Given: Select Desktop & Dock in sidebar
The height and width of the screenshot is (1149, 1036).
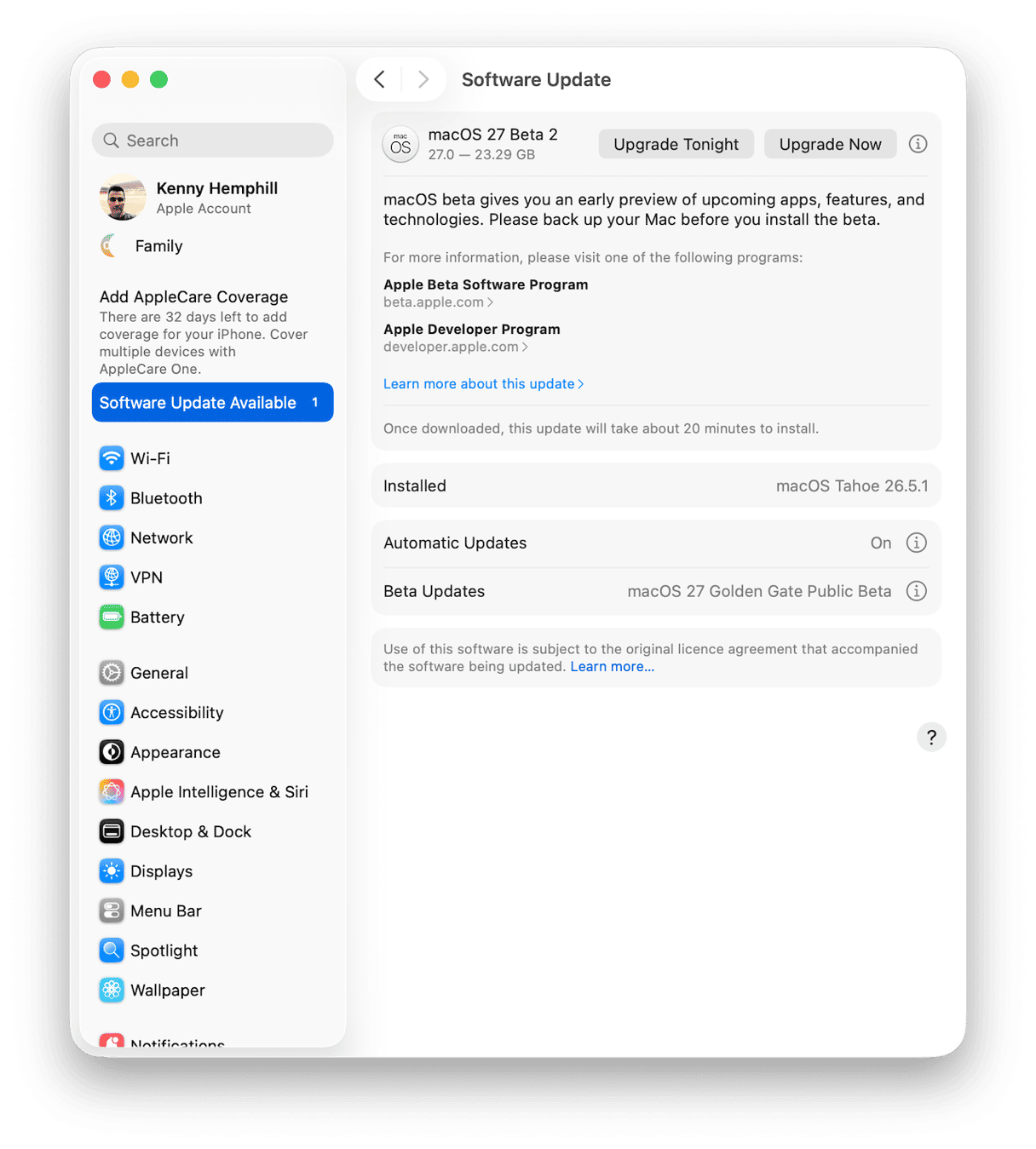Looking at the screenshot, I should click(212, 831).
